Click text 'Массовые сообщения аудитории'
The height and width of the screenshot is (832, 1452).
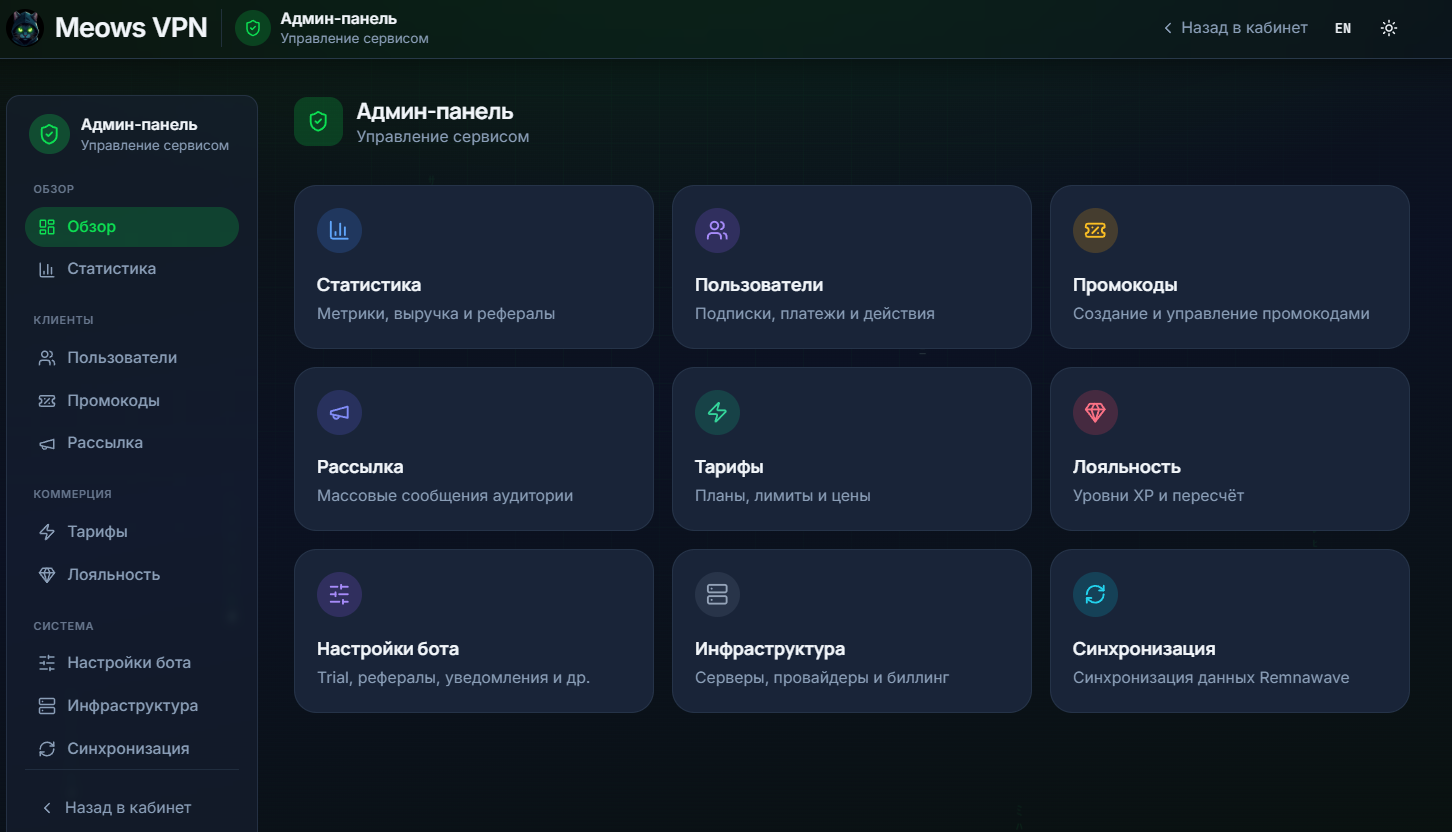[x=445, y=496]
